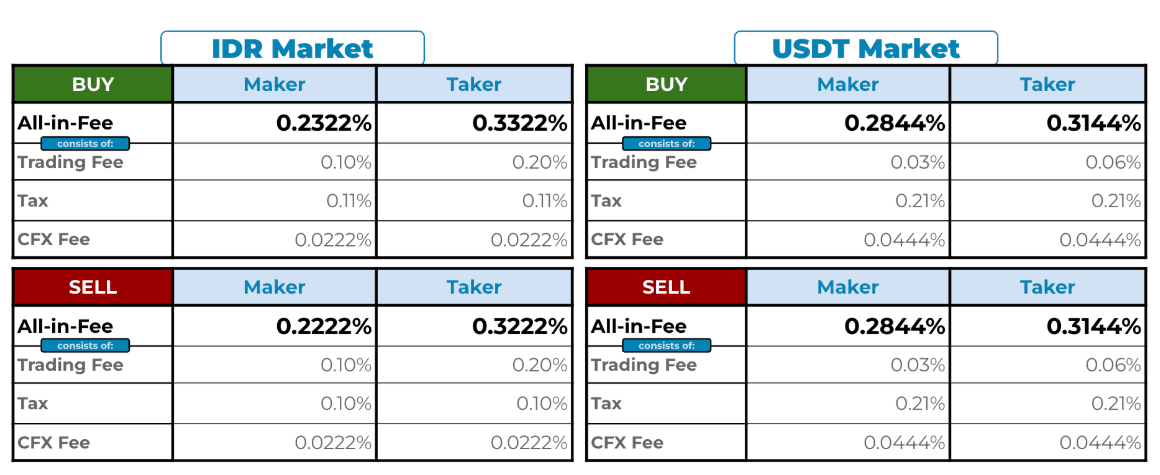Image resolution: width=1160 pixels, height=475 pixels.
Task: Select the USDT Market title label
Action: click(865, 48)
